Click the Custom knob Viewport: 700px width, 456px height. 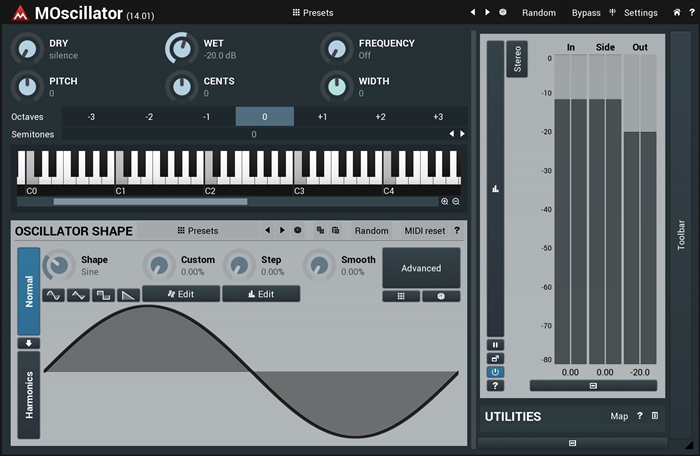pos(159,265)
